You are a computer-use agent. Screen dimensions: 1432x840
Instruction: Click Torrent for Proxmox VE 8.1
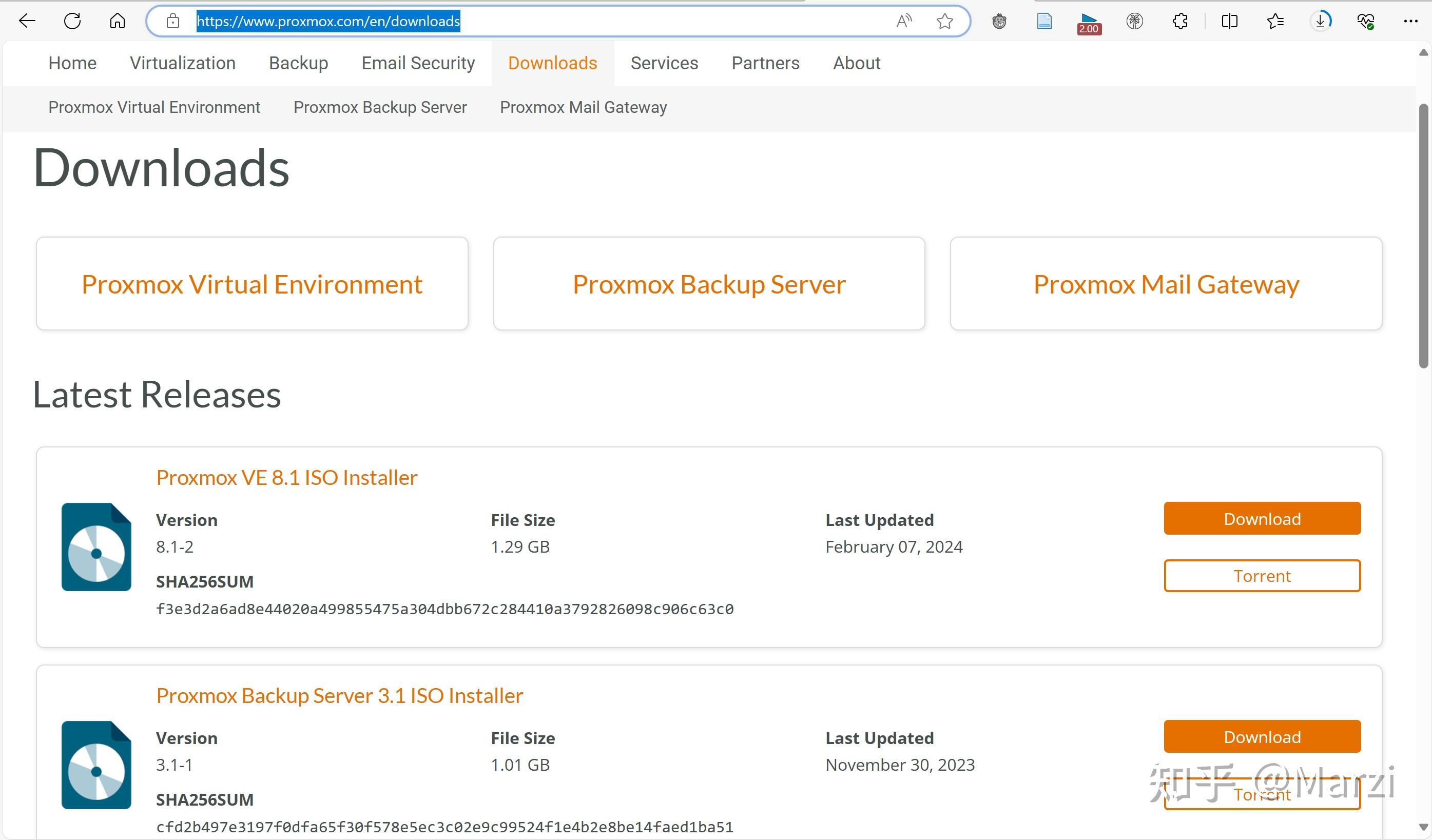coord(1262,576)
